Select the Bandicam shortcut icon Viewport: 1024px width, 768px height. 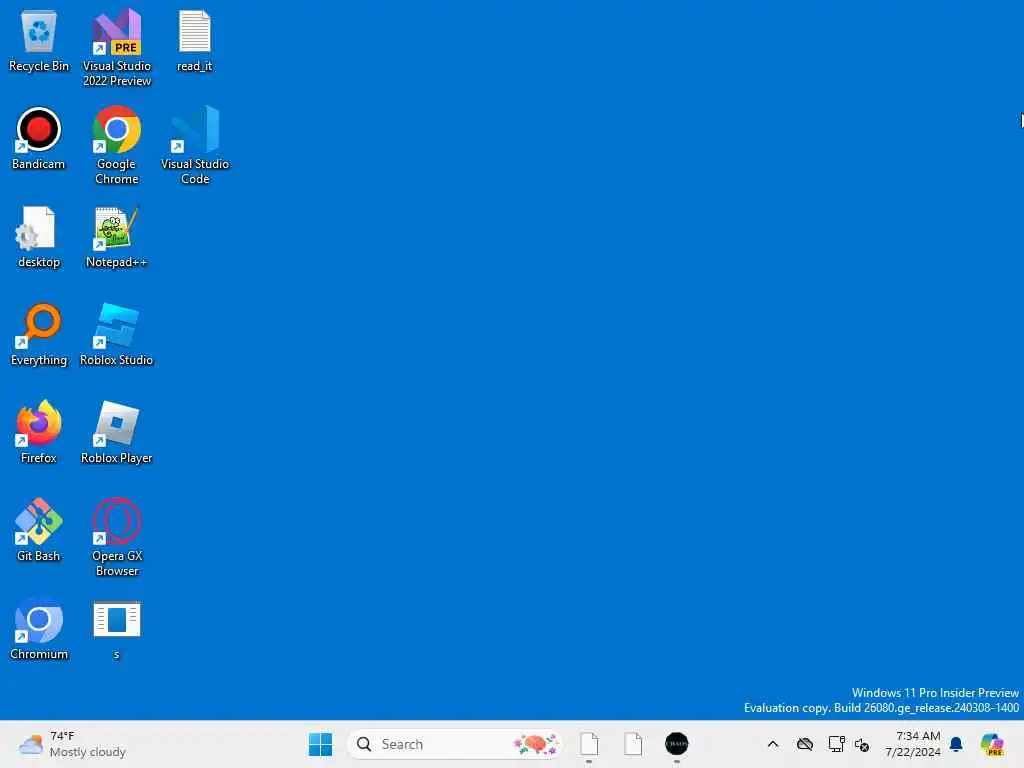point(39,139)
